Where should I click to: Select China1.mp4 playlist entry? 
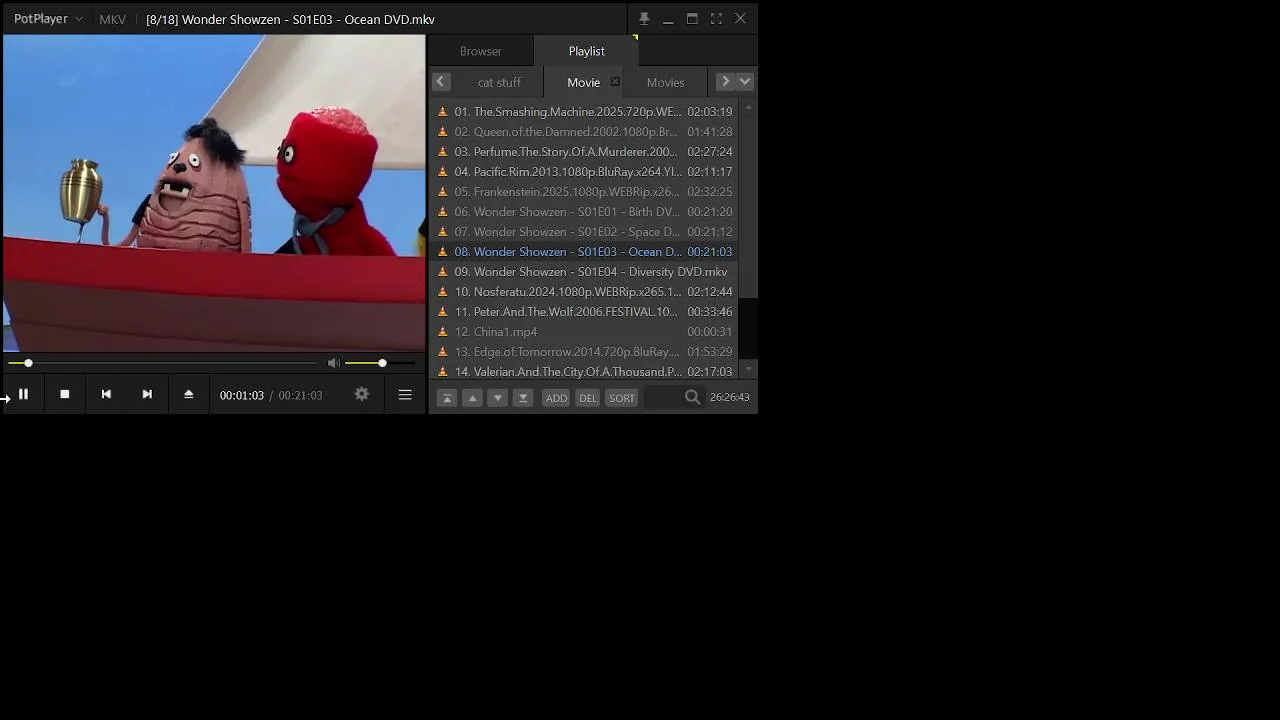[584, 332]
